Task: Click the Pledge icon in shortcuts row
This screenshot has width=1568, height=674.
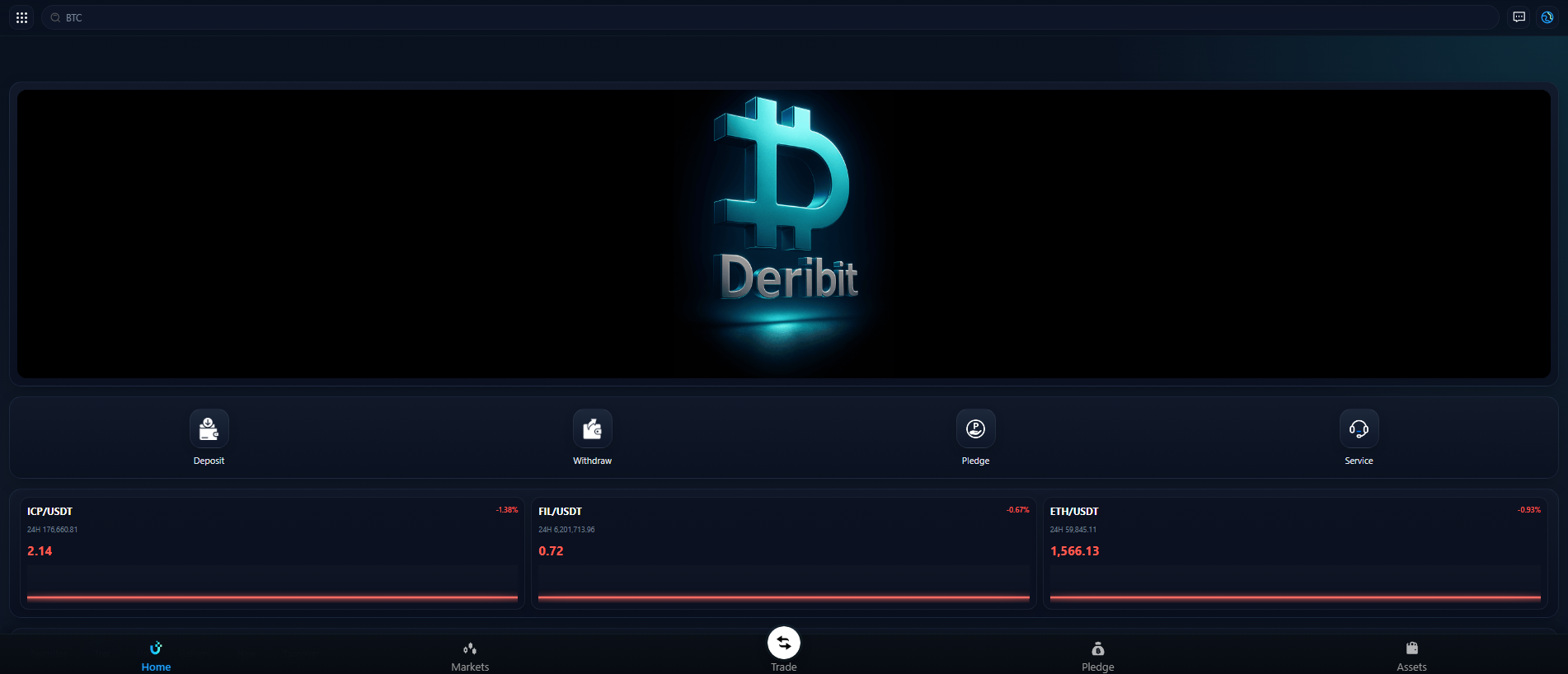Action: 976,428
